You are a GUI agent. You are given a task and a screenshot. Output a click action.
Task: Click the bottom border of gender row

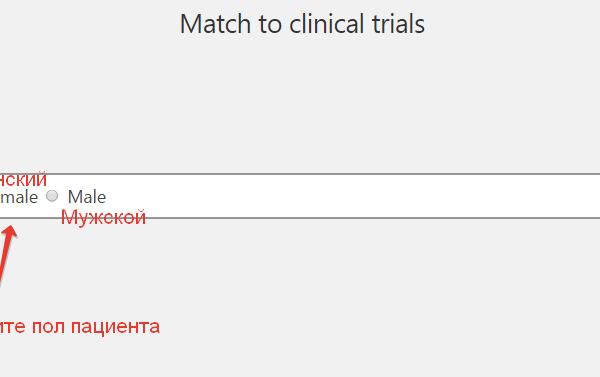pos(300,218)
